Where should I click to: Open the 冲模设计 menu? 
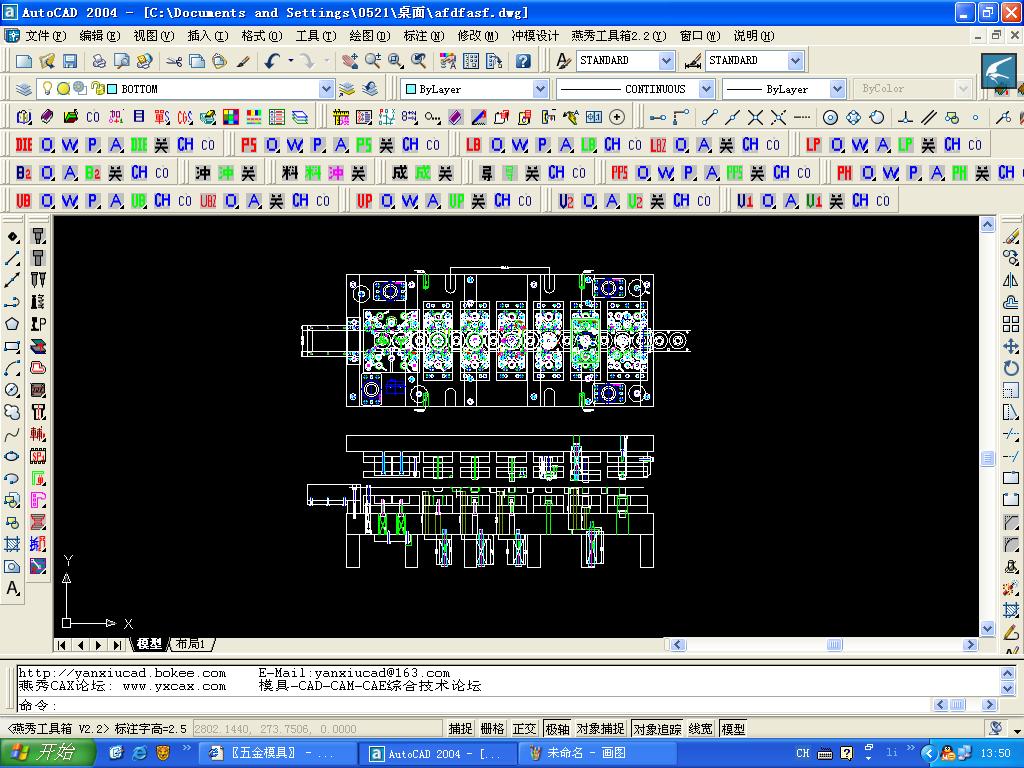click(535, 36)
